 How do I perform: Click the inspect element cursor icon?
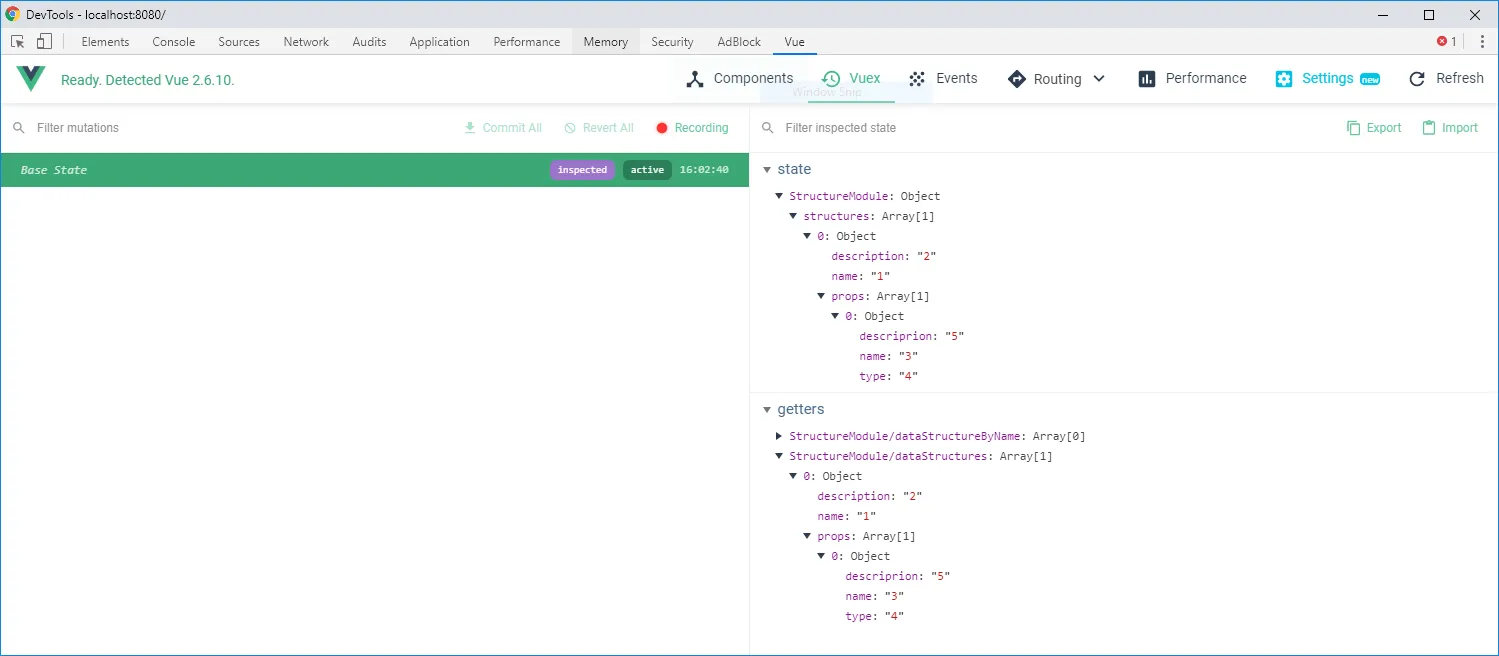pos(18,42)
